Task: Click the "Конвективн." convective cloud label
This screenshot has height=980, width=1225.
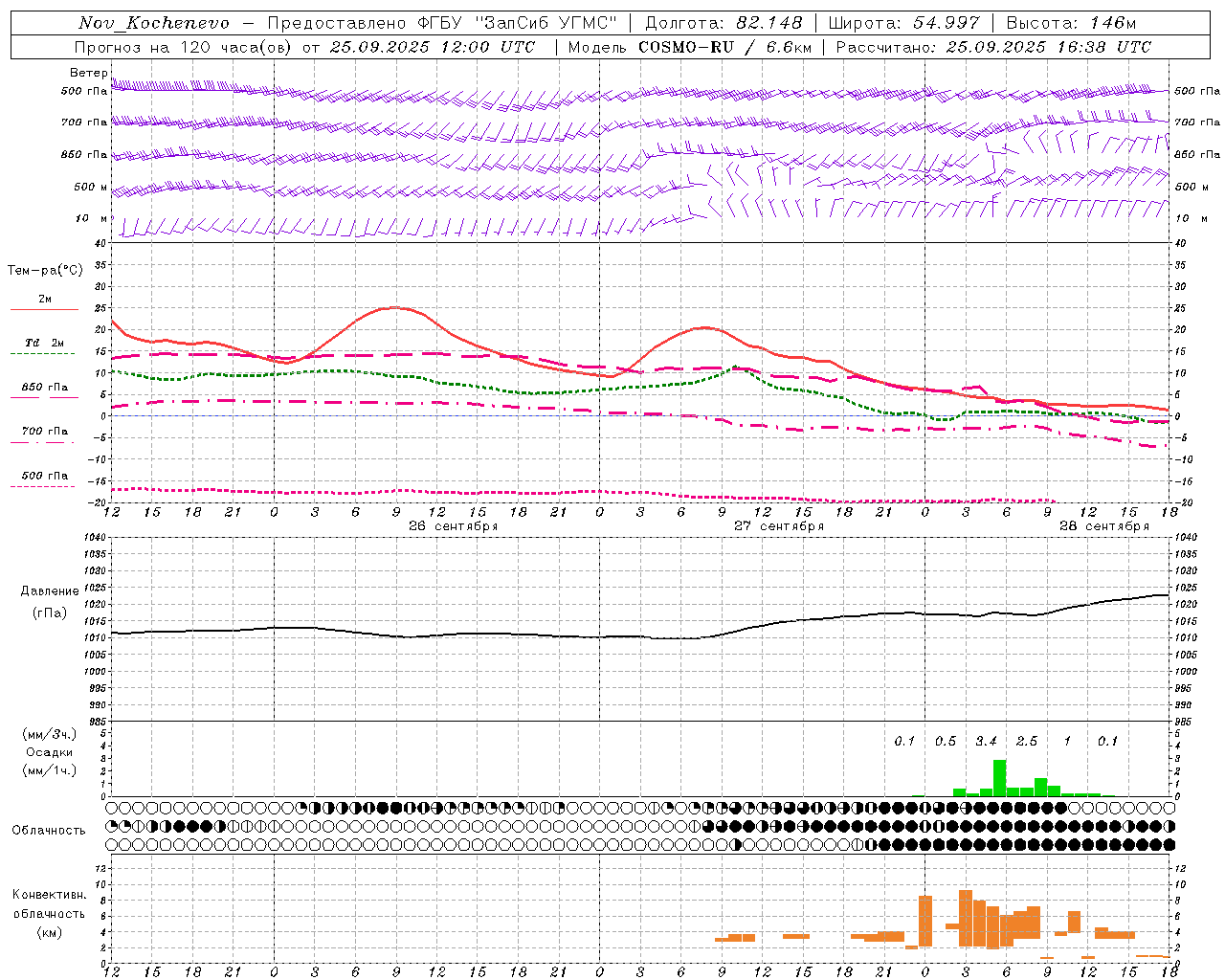Action: [49, 895]
